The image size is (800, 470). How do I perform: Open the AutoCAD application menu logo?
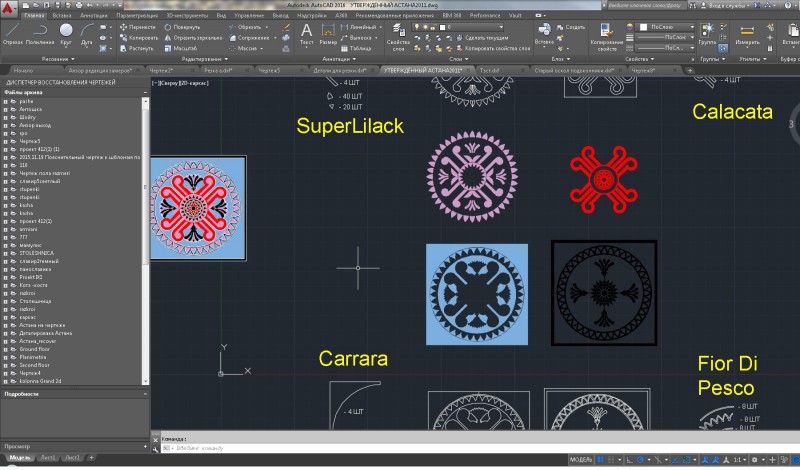coord(8,7)
